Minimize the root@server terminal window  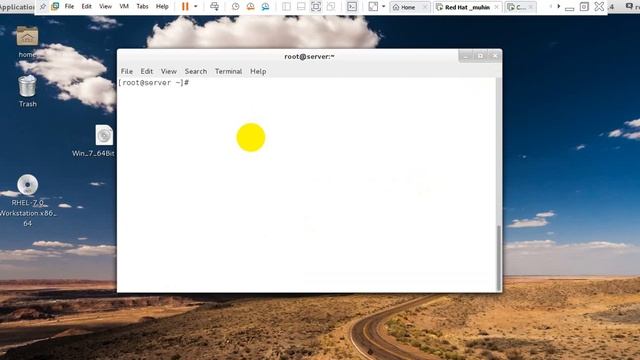pos(466,56)
